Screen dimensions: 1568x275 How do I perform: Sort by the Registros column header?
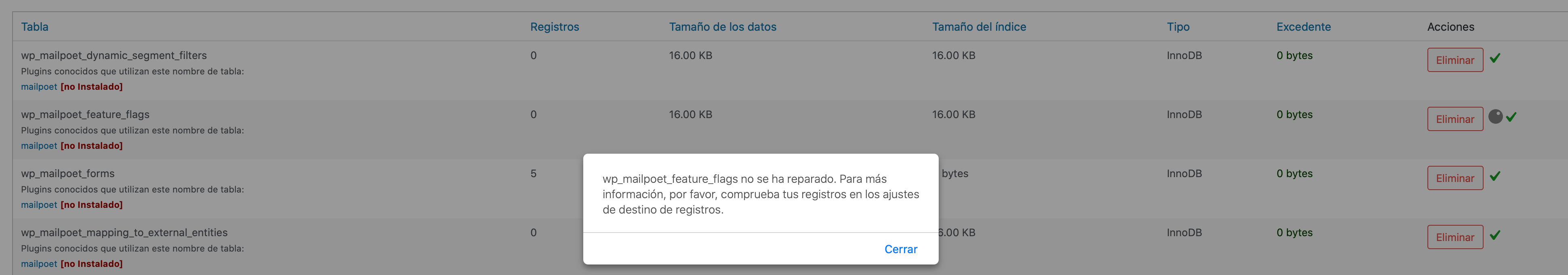555,27
